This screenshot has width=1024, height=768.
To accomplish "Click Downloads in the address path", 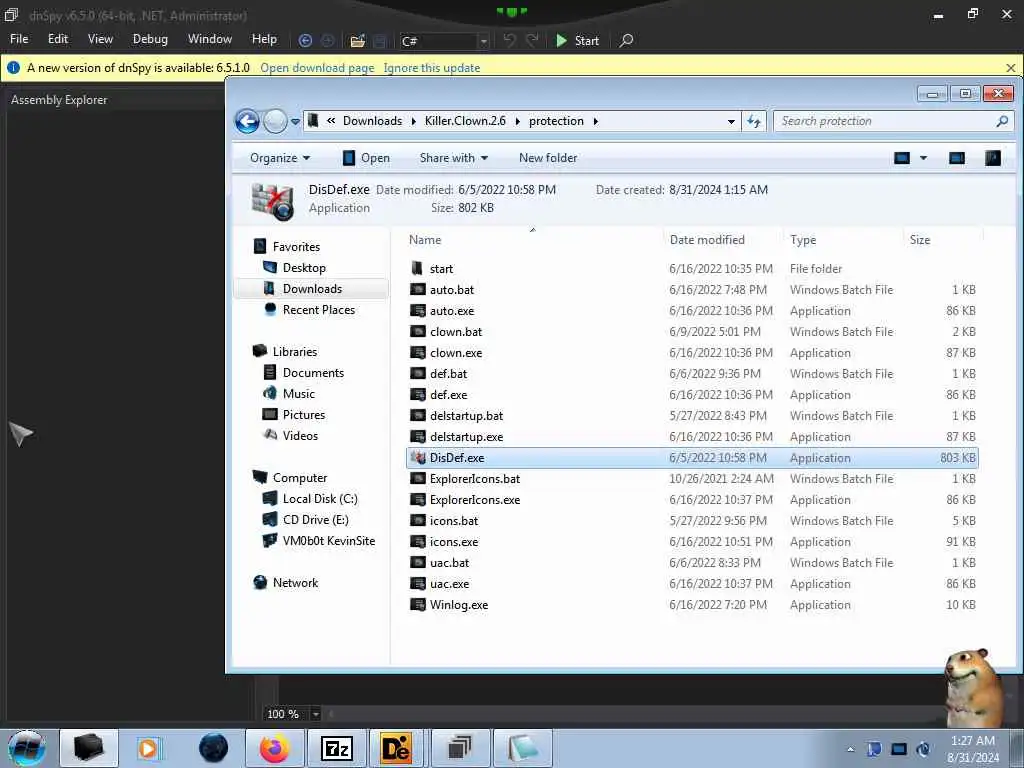I will click(372, 121).
